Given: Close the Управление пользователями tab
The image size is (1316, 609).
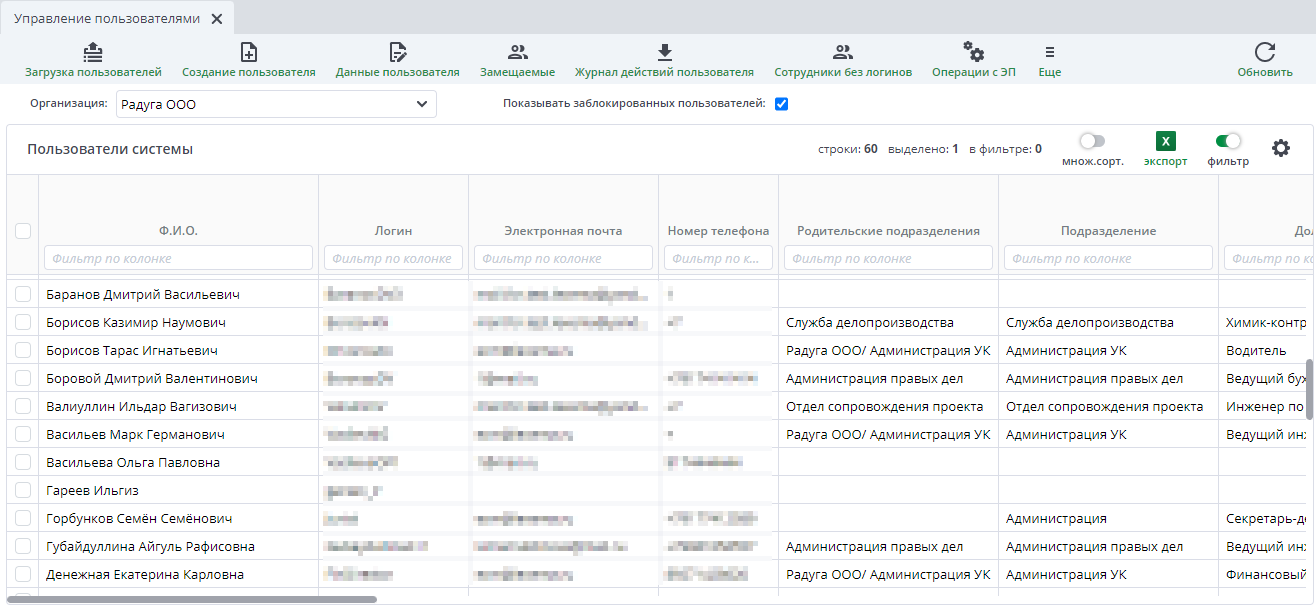Looking at the screenshot, I should [217, 19].
